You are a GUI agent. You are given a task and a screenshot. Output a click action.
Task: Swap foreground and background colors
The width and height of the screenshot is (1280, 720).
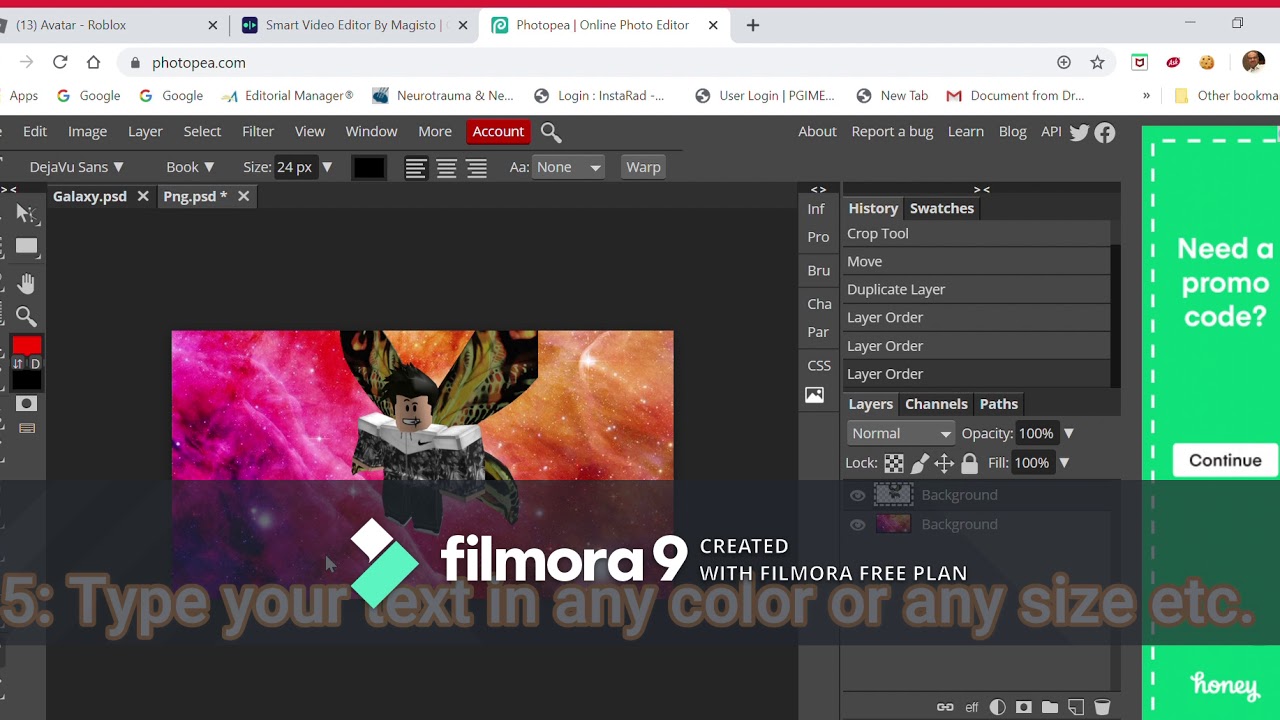click(17, 363)
